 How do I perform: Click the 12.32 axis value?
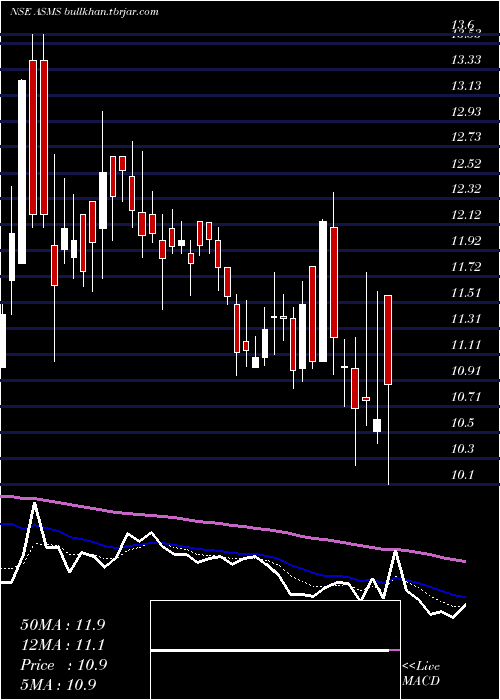(466, 189)
